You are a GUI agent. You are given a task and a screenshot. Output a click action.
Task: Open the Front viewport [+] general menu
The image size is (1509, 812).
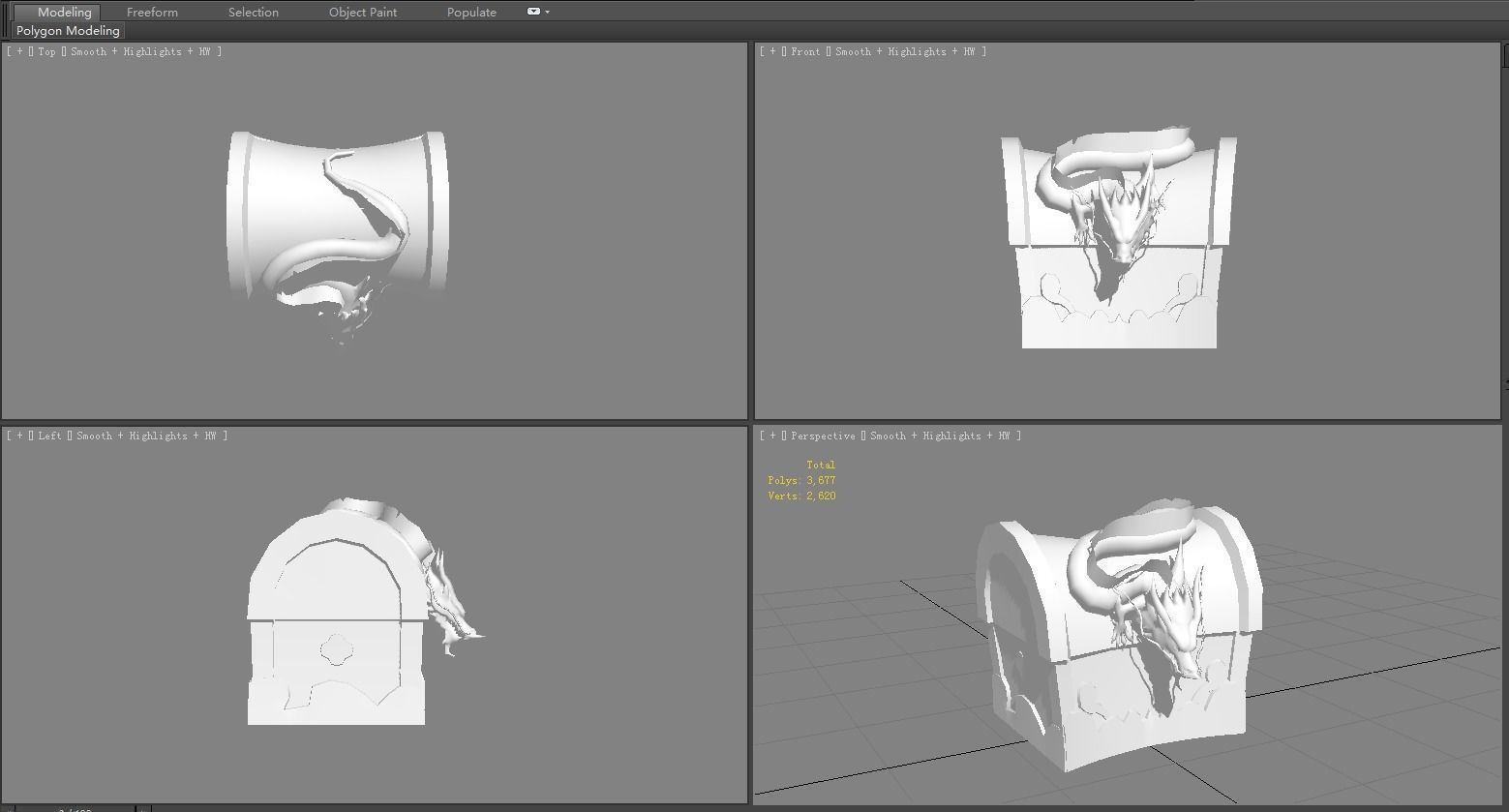point(772,51)
